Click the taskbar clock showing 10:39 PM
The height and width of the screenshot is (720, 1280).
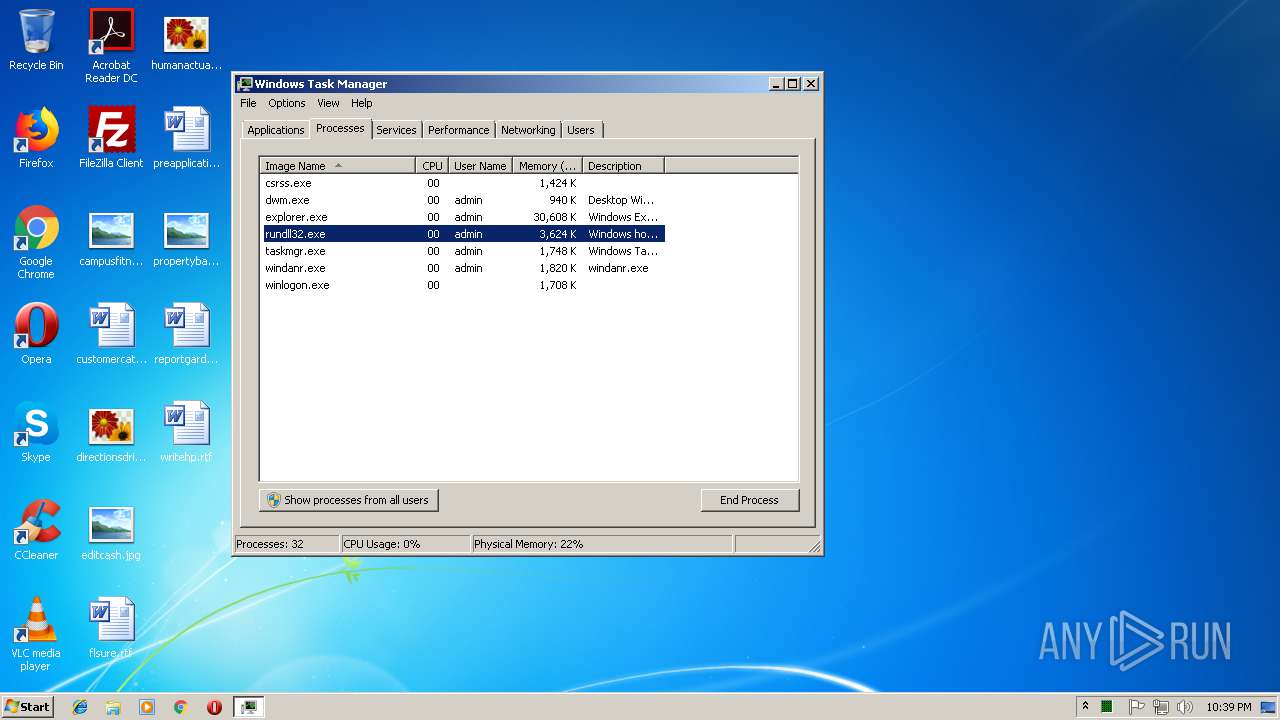(1228, 707)
